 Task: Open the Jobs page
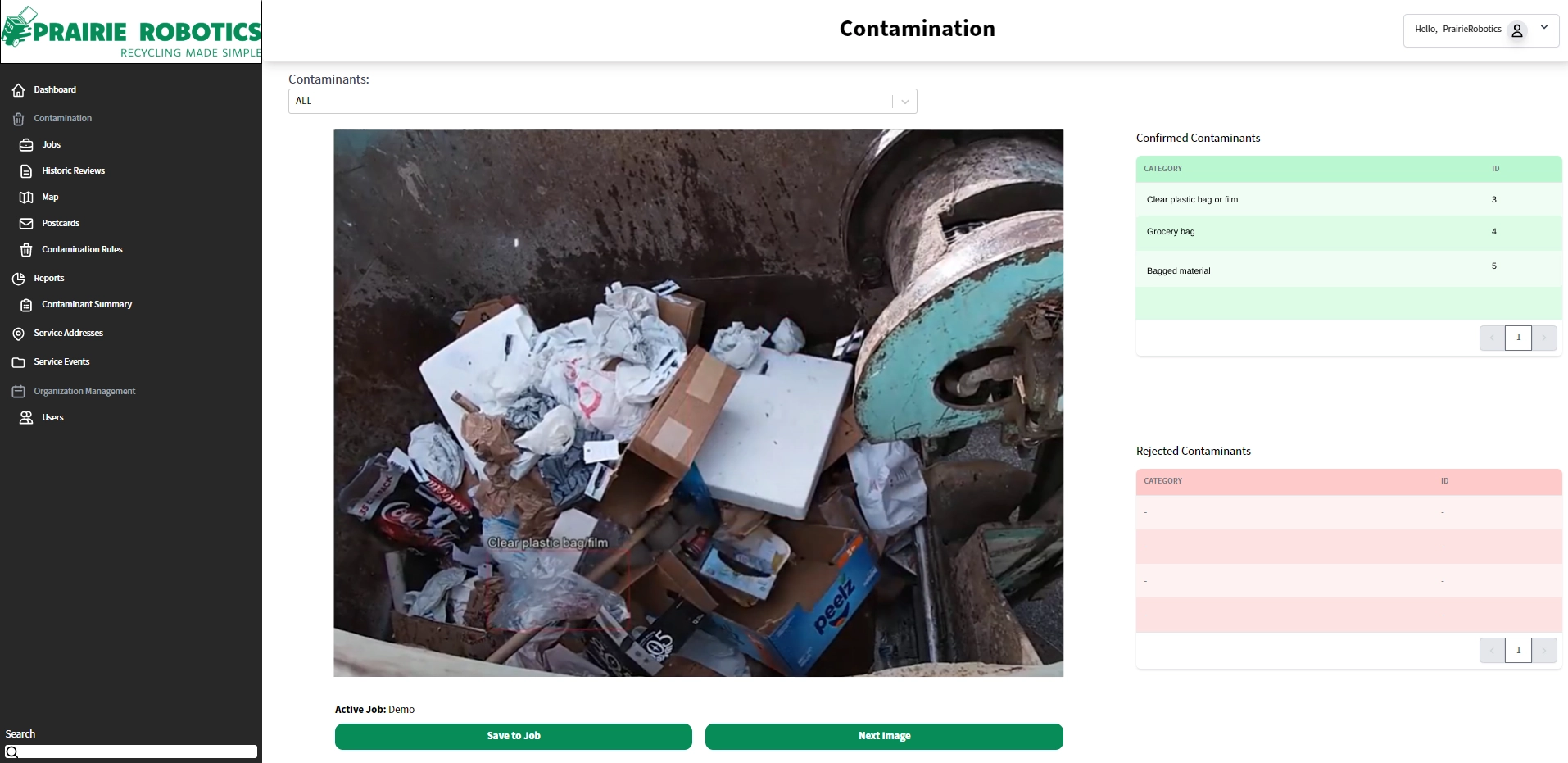52,144
